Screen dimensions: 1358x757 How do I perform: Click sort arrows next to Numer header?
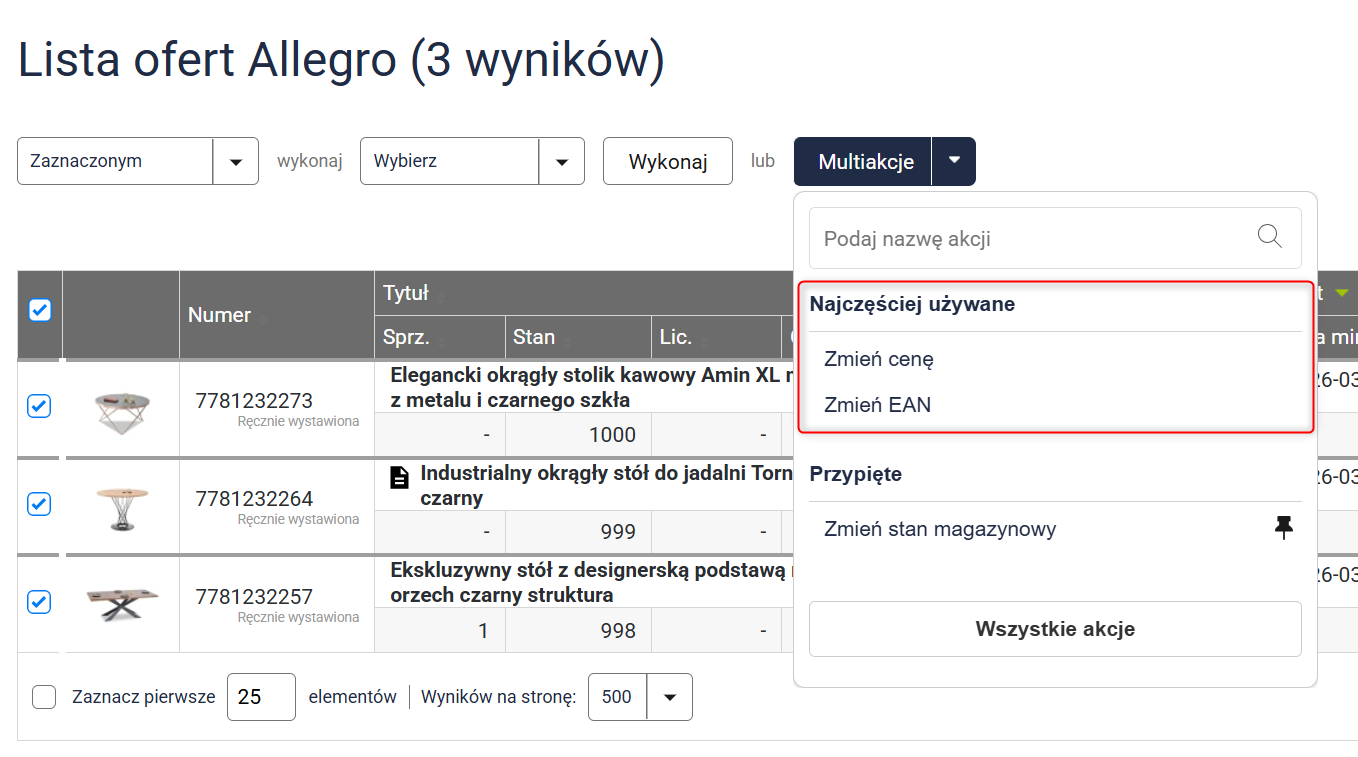tap(263, 319)
